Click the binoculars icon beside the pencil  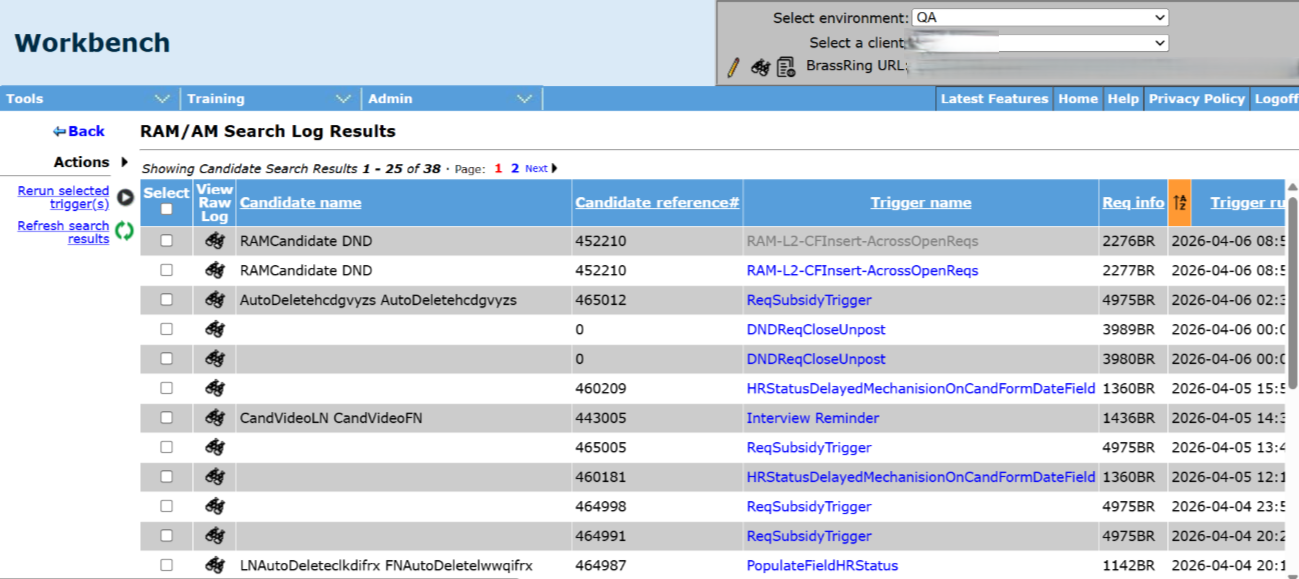point(760,67)
